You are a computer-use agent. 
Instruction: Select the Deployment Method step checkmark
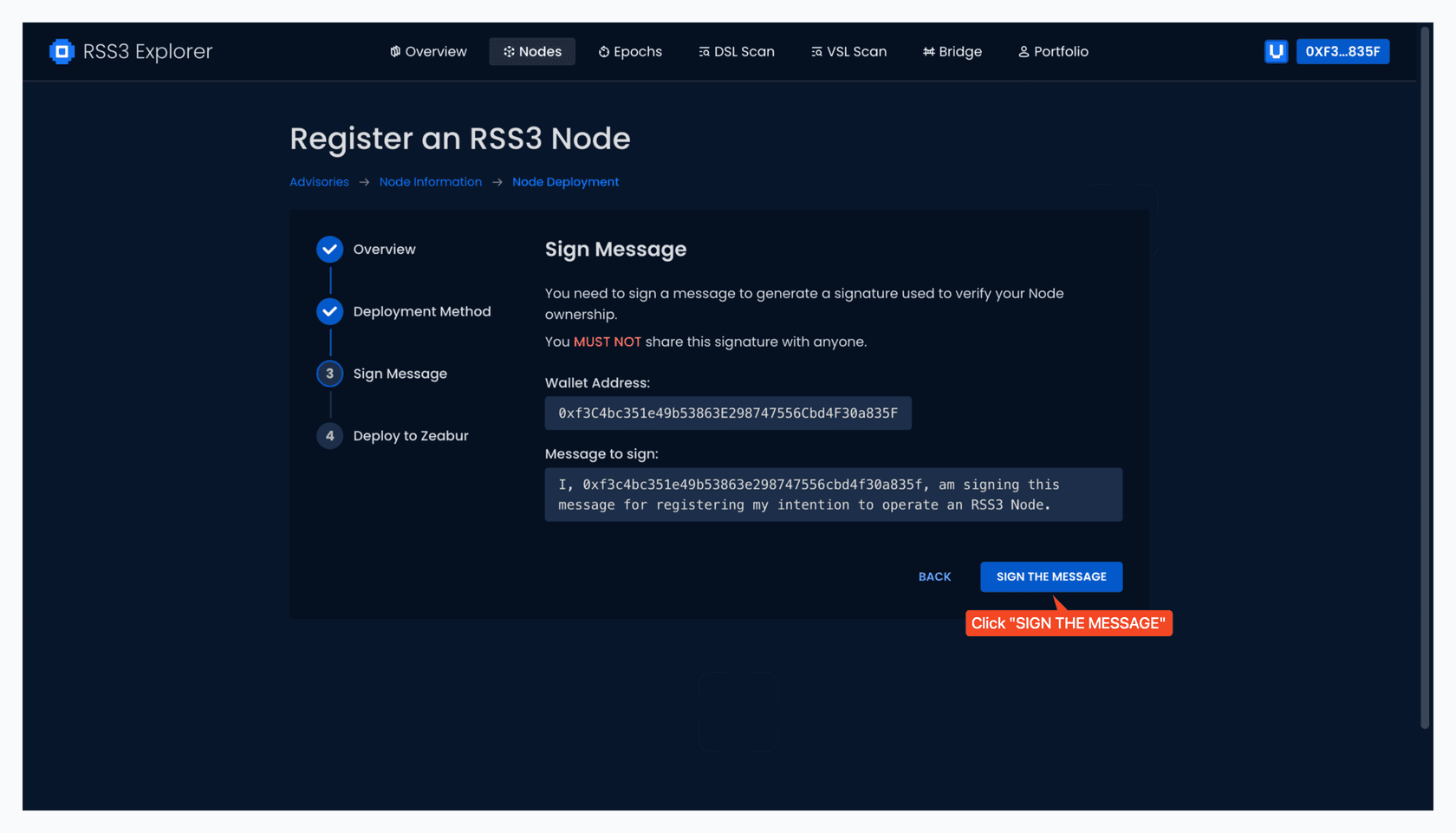(x=329, y=311)
